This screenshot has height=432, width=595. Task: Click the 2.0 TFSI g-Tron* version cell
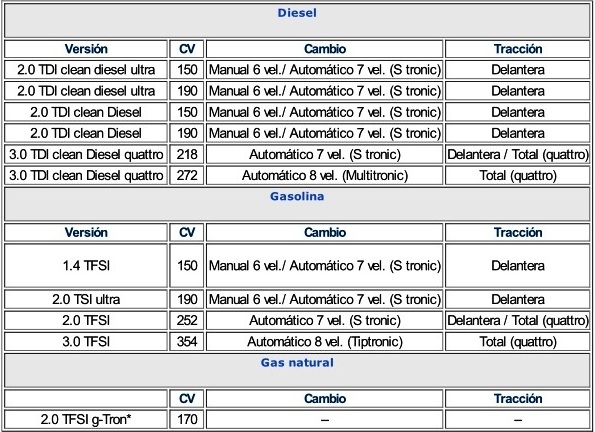coord(86,419)
